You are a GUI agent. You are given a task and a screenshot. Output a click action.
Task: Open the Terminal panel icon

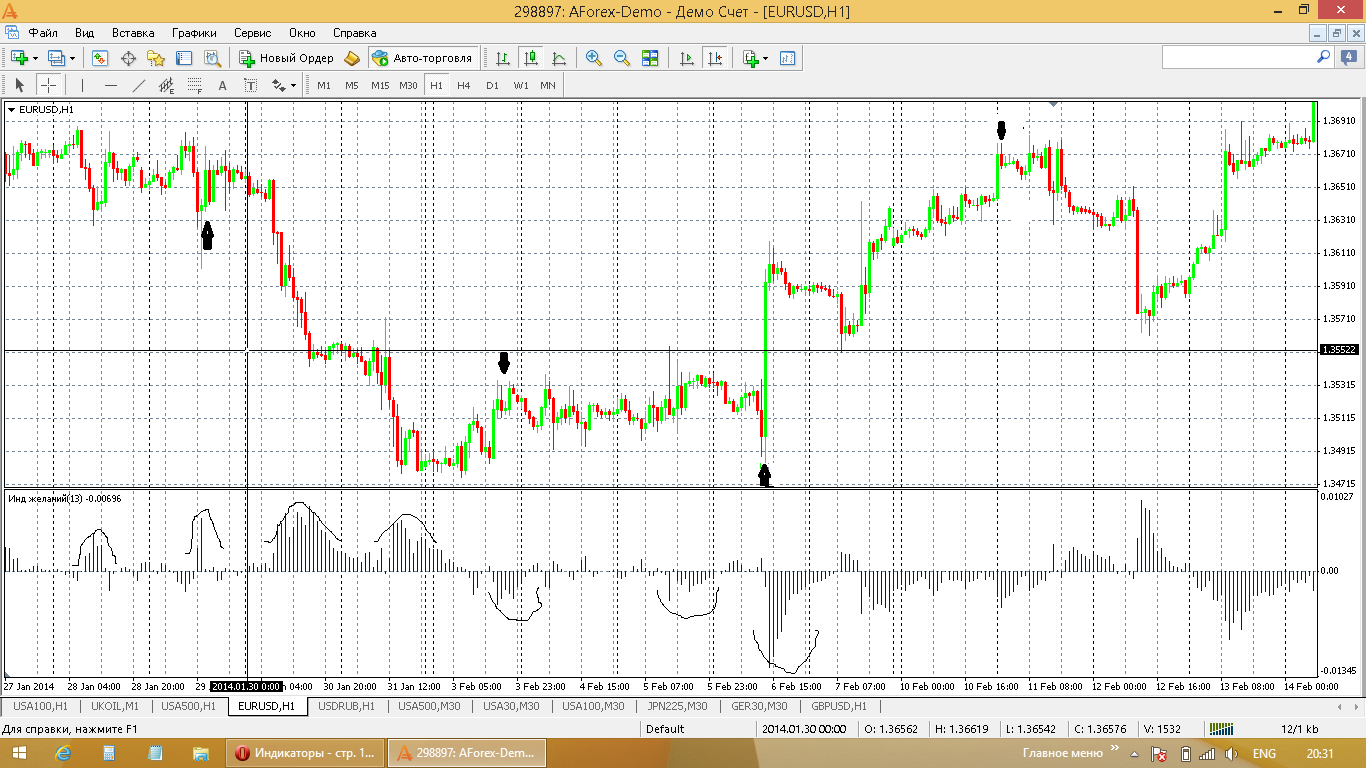click(x=184, y=58)
